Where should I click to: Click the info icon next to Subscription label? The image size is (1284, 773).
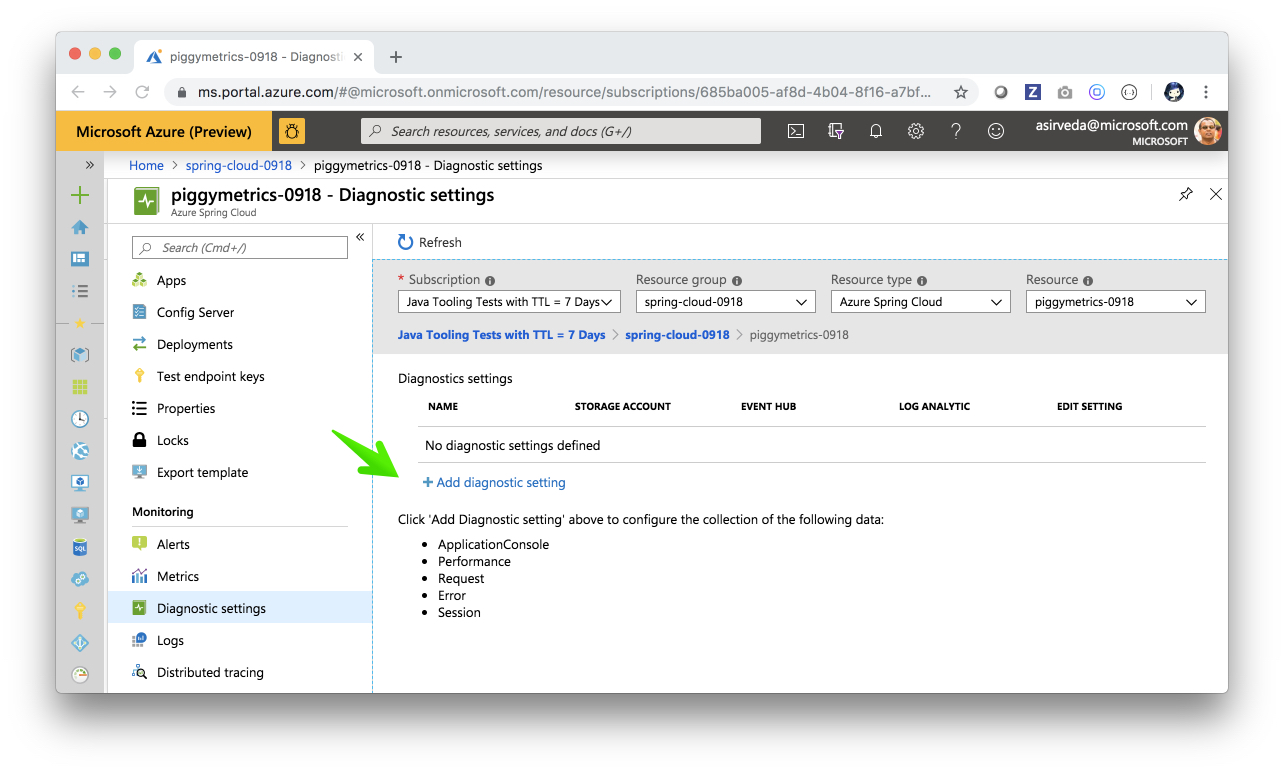[490, 281]
